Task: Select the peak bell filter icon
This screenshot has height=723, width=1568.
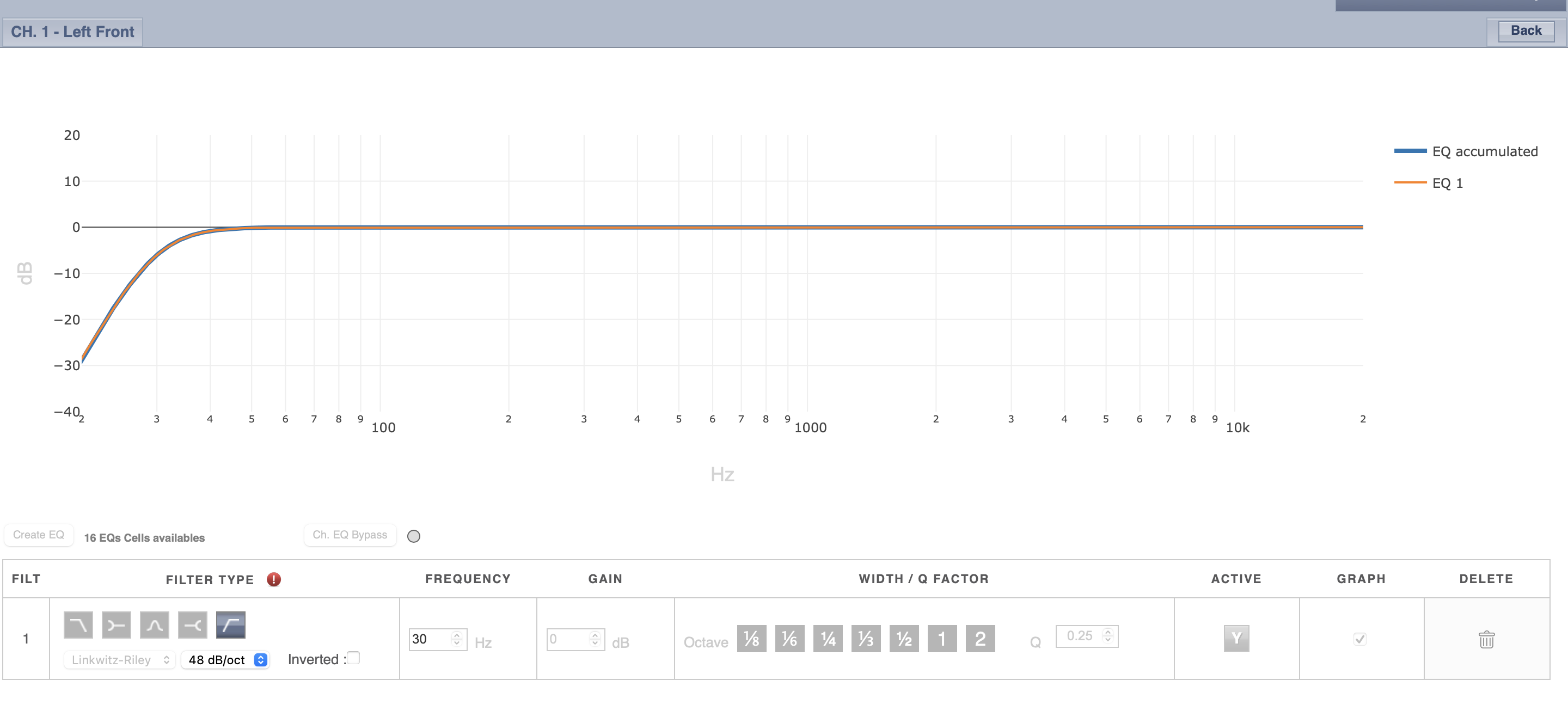Action: coord(155,624)
